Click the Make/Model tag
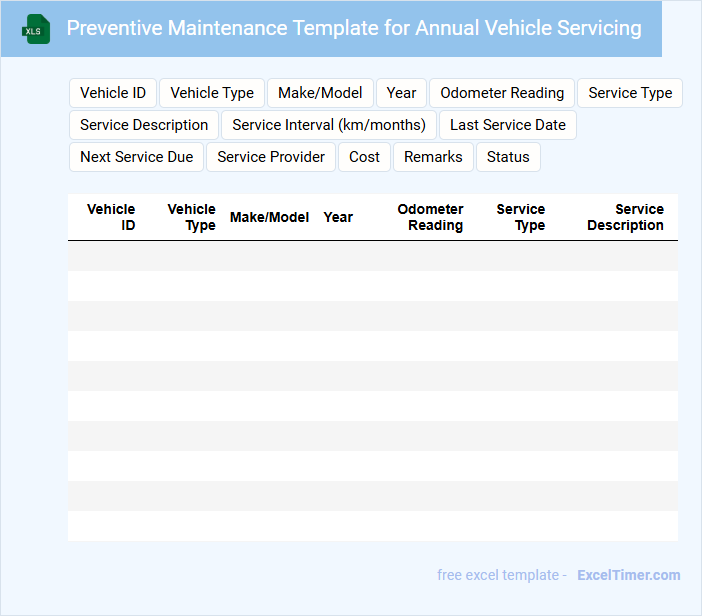702x616 pixels. point(320,93)
